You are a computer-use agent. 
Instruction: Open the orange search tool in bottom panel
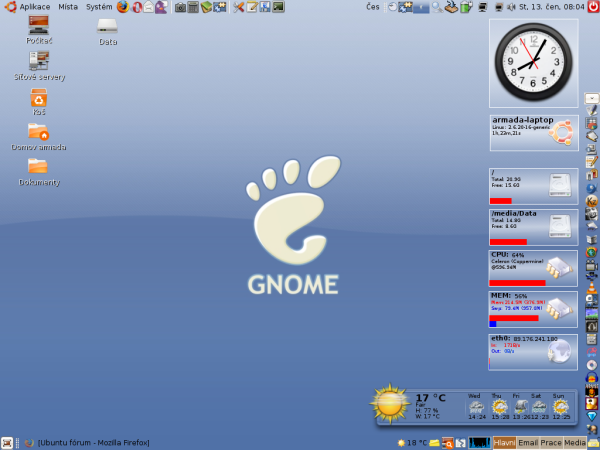click(447, 443)
